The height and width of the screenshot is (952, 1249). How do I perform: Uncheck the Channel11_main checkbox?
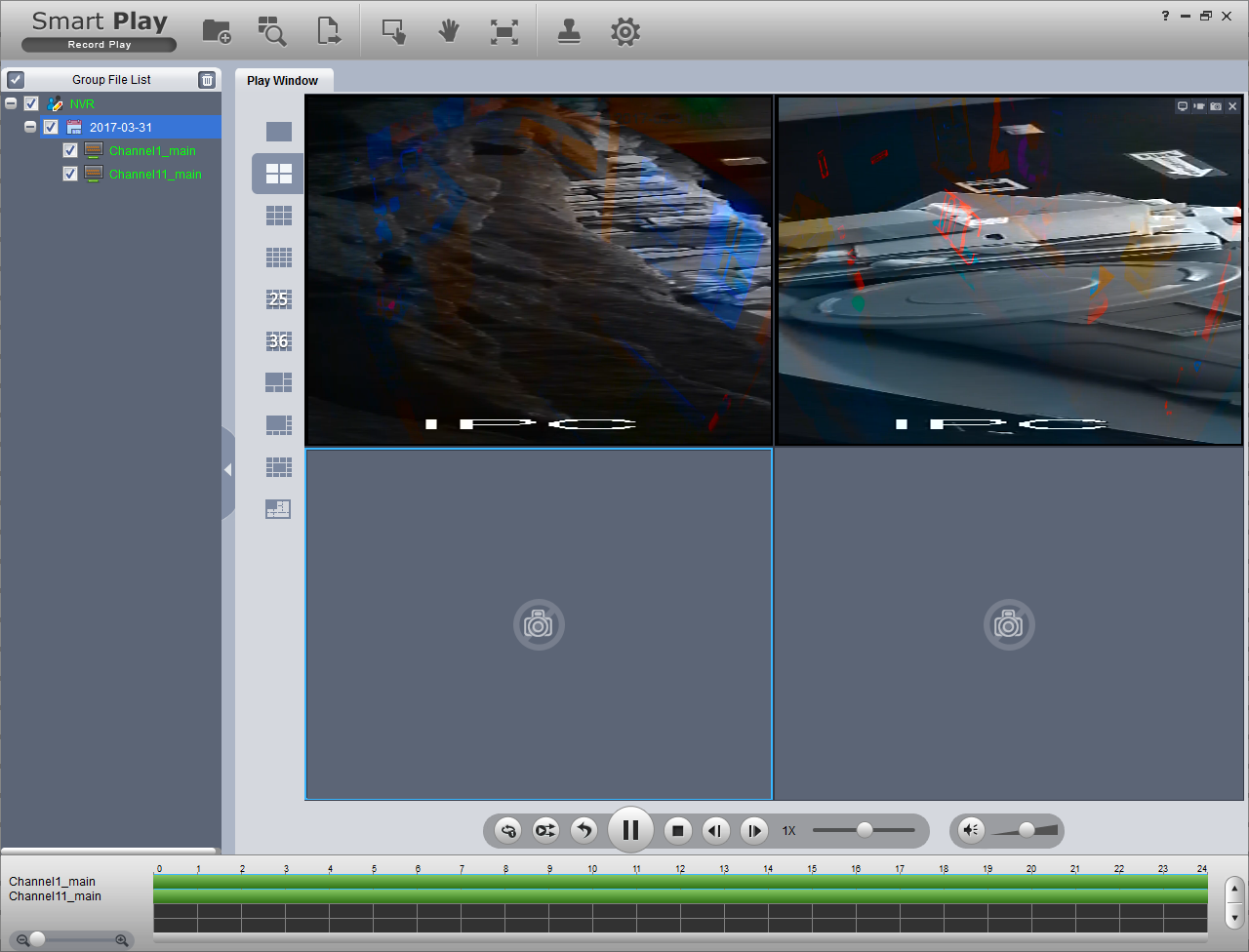[70, 174]
